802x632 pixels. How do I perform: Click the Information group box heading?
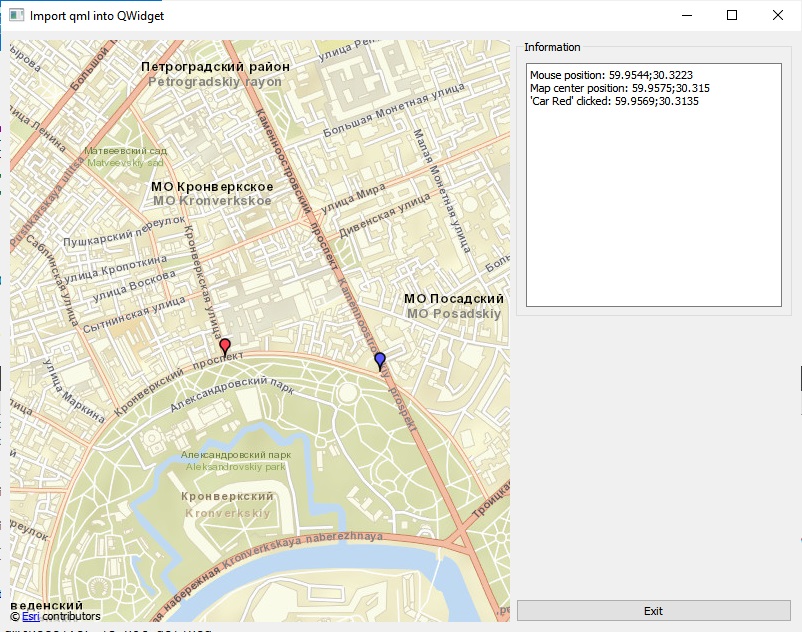coord(552,47)
